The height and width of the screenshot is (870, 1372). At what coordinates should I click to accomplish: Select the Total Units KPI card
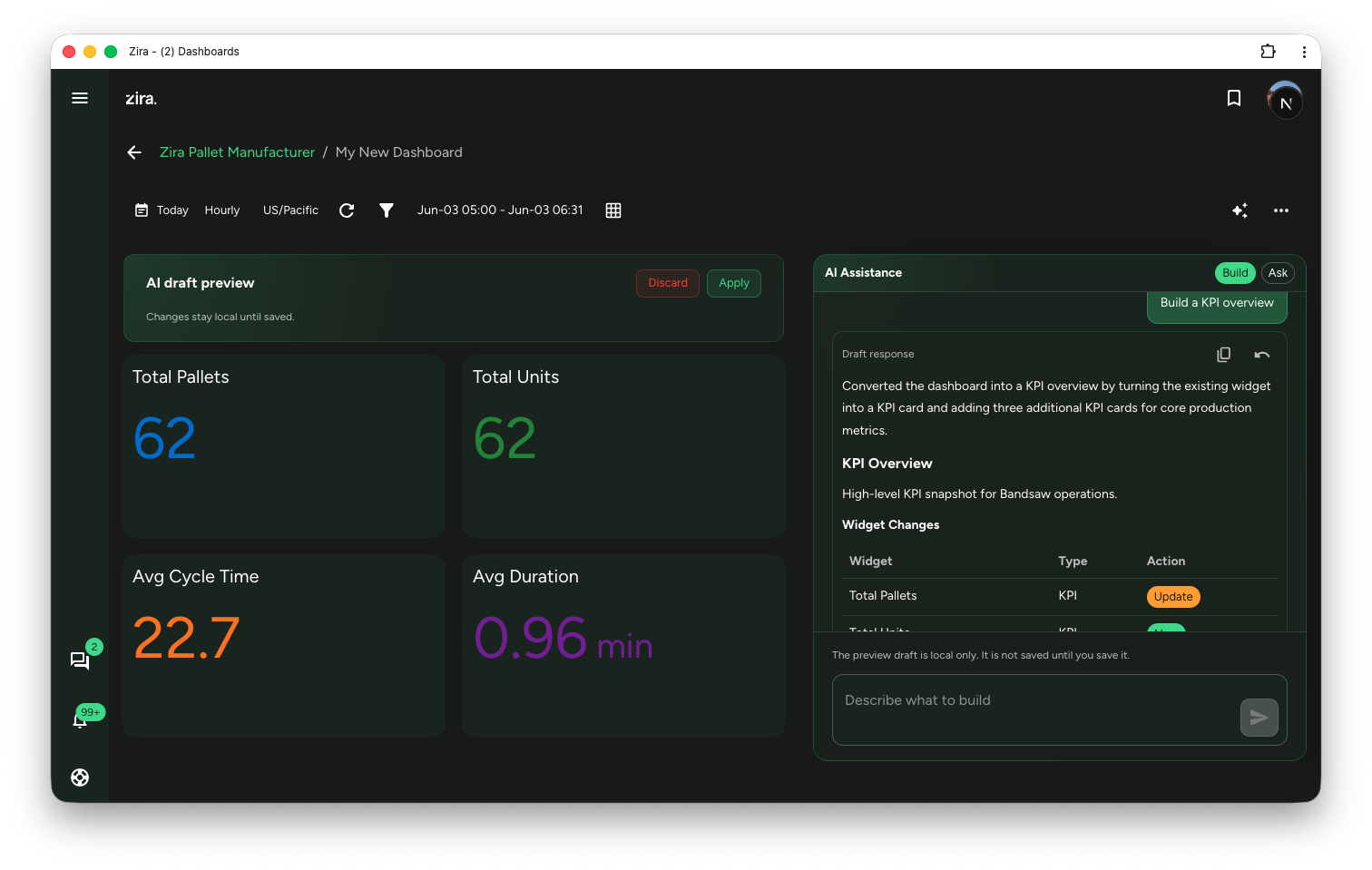coord(623,446)
